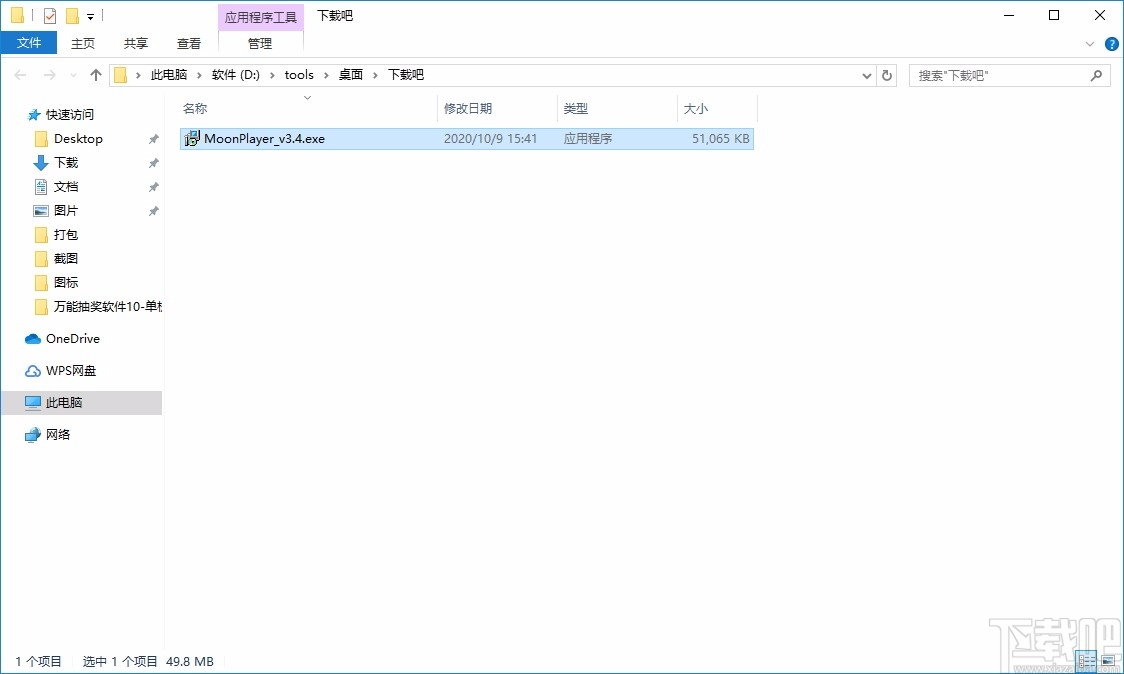Viewport: 1124px width, 674px height.
Task: Unpin Desktop from Quick access
Action: coord(152,138)
